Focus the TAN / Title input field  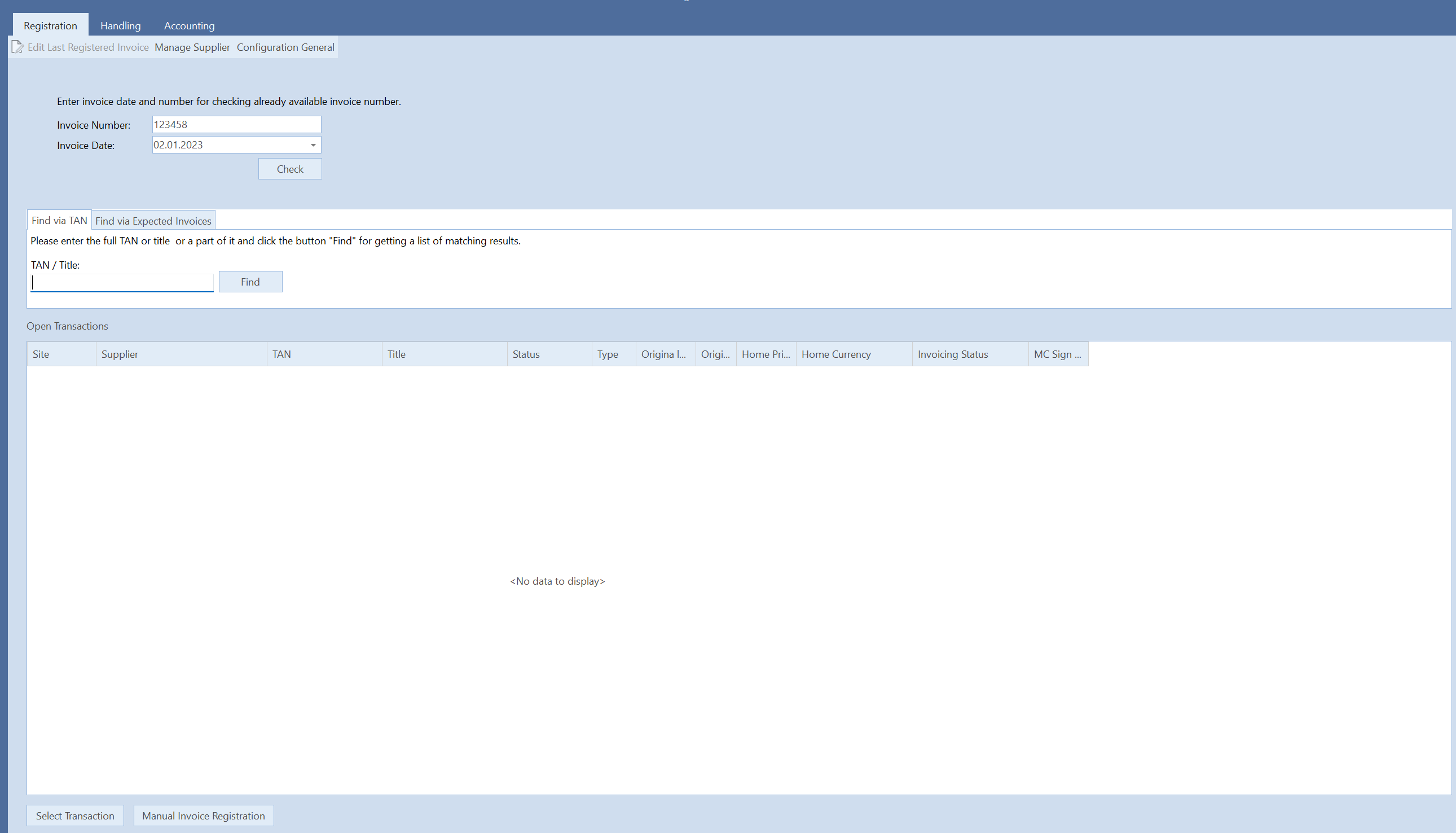(x=122, y=283)
